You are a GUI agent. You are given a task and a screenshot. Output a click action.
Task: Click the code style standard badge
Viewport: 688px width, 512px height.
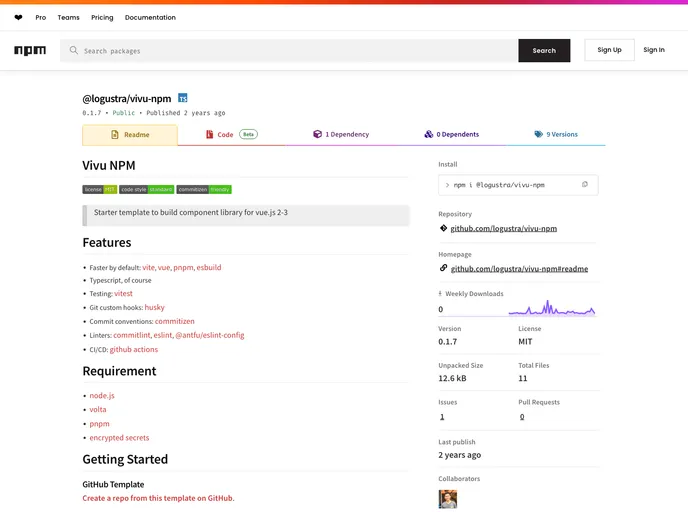pyautogui.click(x=147, y=190)
